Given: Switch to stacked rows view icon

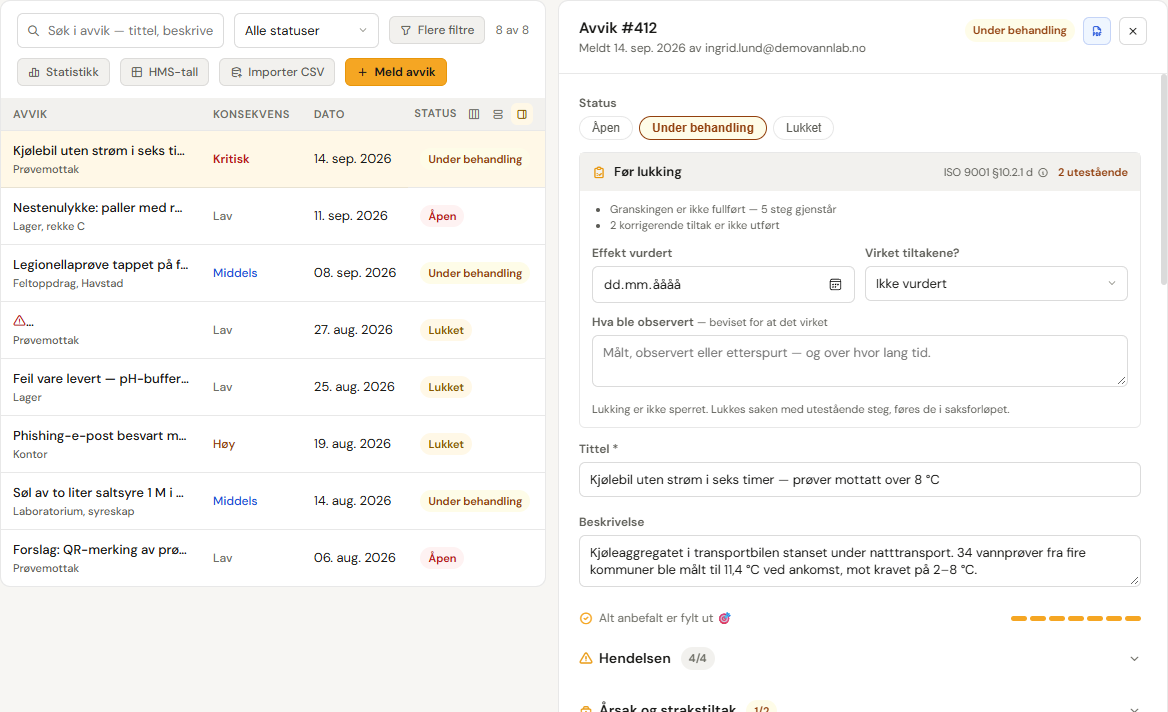Looking at the screenshot, I should tap(498, 114).
